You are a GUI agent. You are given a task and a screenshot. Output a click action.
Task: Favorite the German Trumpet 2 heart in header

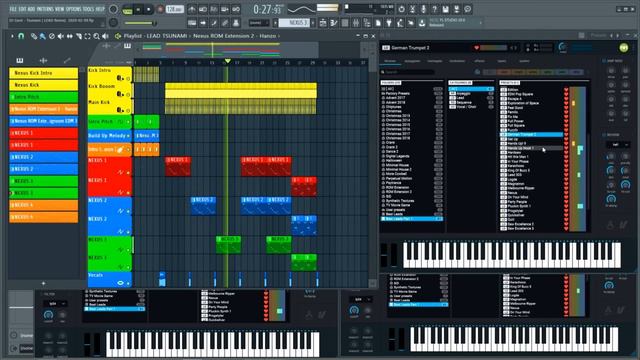476,48
